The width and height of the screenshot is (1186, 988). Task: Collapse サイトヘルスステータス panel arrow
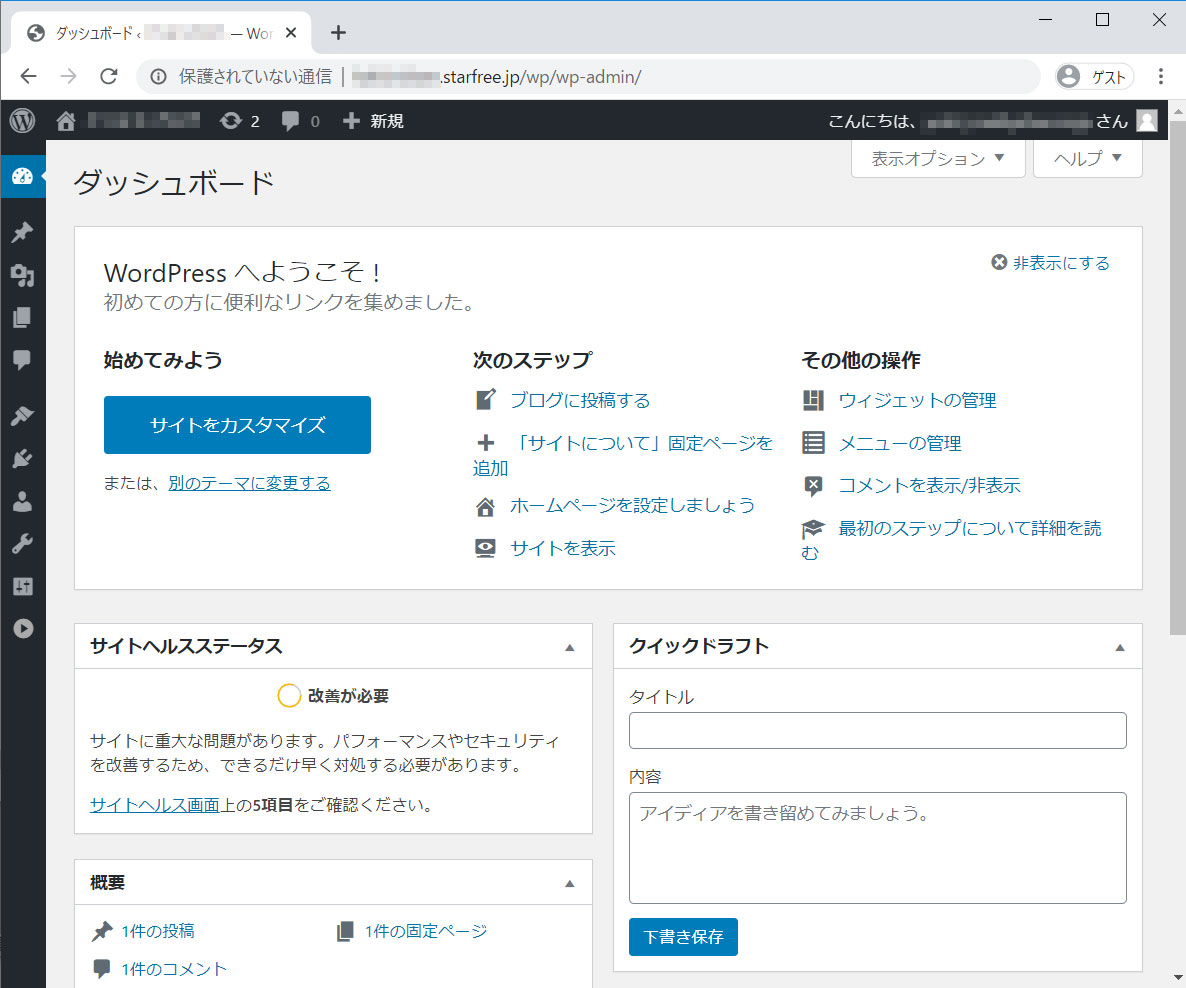pos(570,647)
